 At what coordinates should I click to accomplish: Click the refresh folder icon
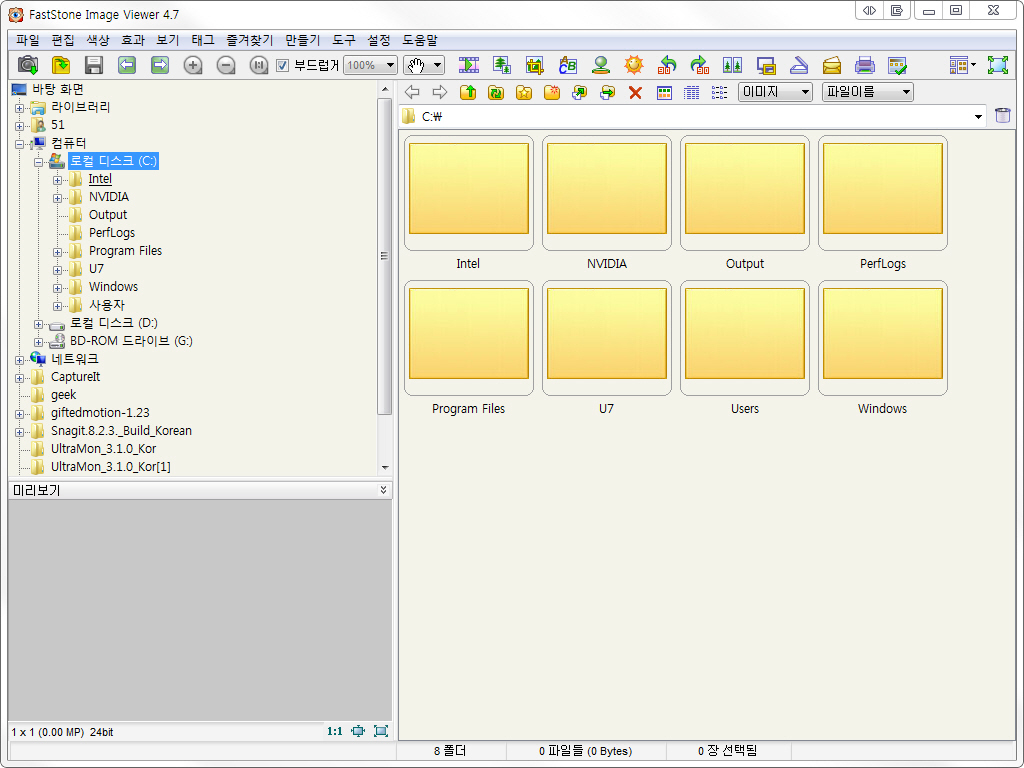point(496,92)
